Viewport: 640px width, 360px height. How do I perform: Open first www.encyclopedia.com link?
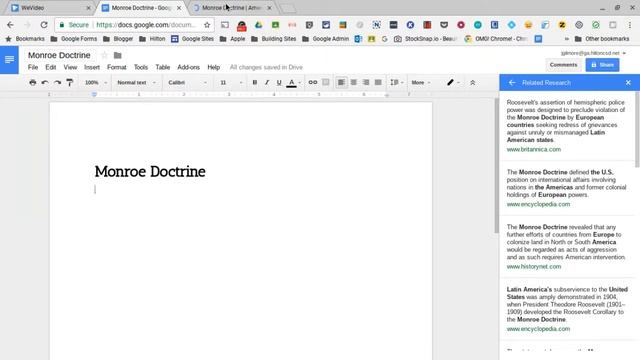(538, 204)
